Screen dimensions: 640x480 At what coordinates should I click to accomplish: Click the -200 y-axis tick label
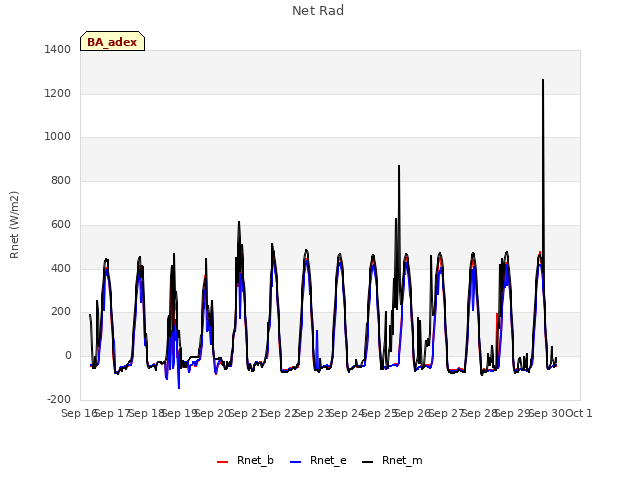[59, 399]
